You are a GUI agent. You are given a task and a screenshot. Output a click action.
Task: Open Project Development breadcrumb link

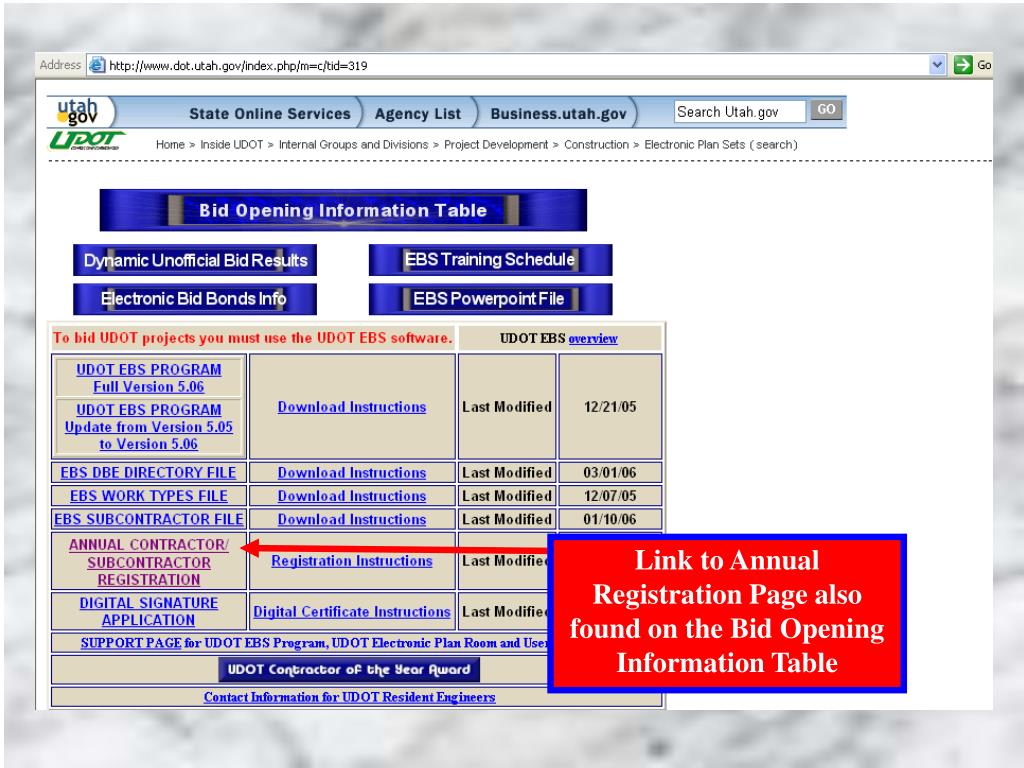click(x=496, y=144)
